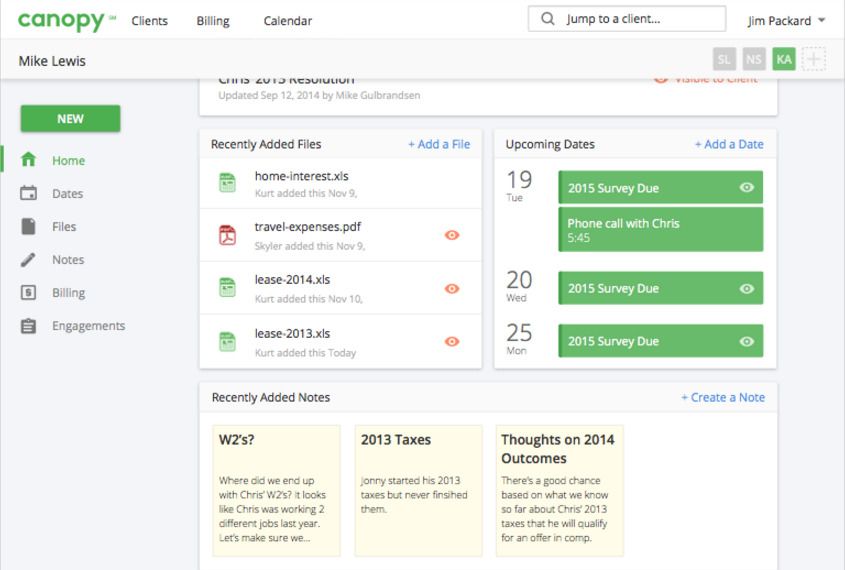The height and width of the screenshot is (570, 845).
Task: Add team member with the dashed plus icon
Action: coord(814,60)
